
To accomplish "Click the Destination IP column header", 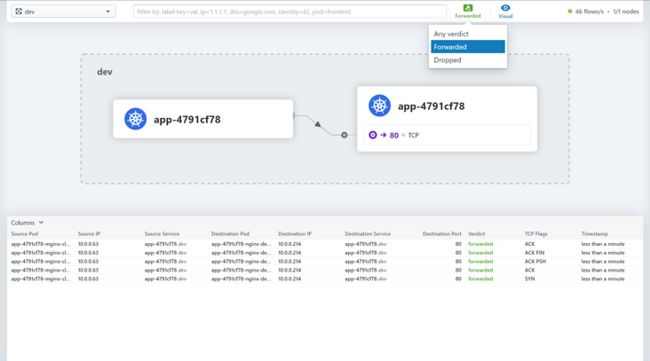I will [x=294, y=234].
